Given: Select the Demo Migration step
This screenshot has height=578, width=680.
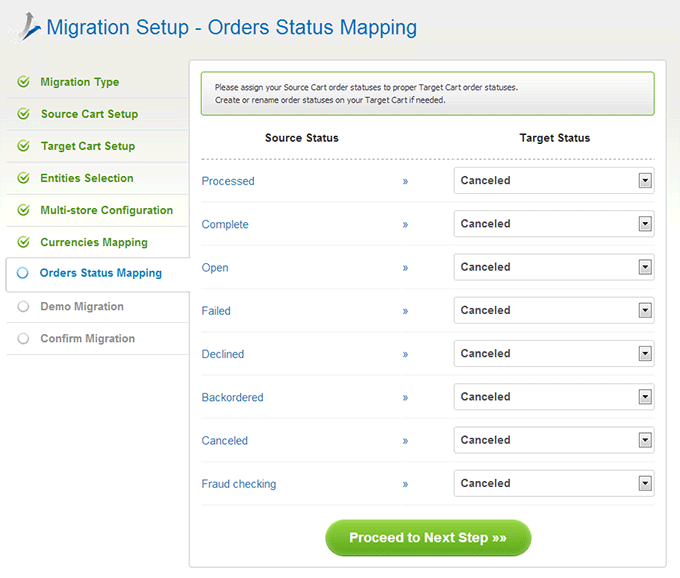Looking at the screenshot, I should tap(82, 307).
